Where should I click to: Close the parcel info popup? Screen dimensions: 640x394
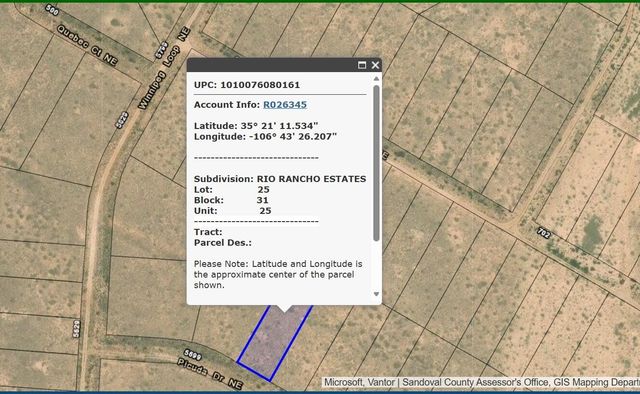point(376,65)
